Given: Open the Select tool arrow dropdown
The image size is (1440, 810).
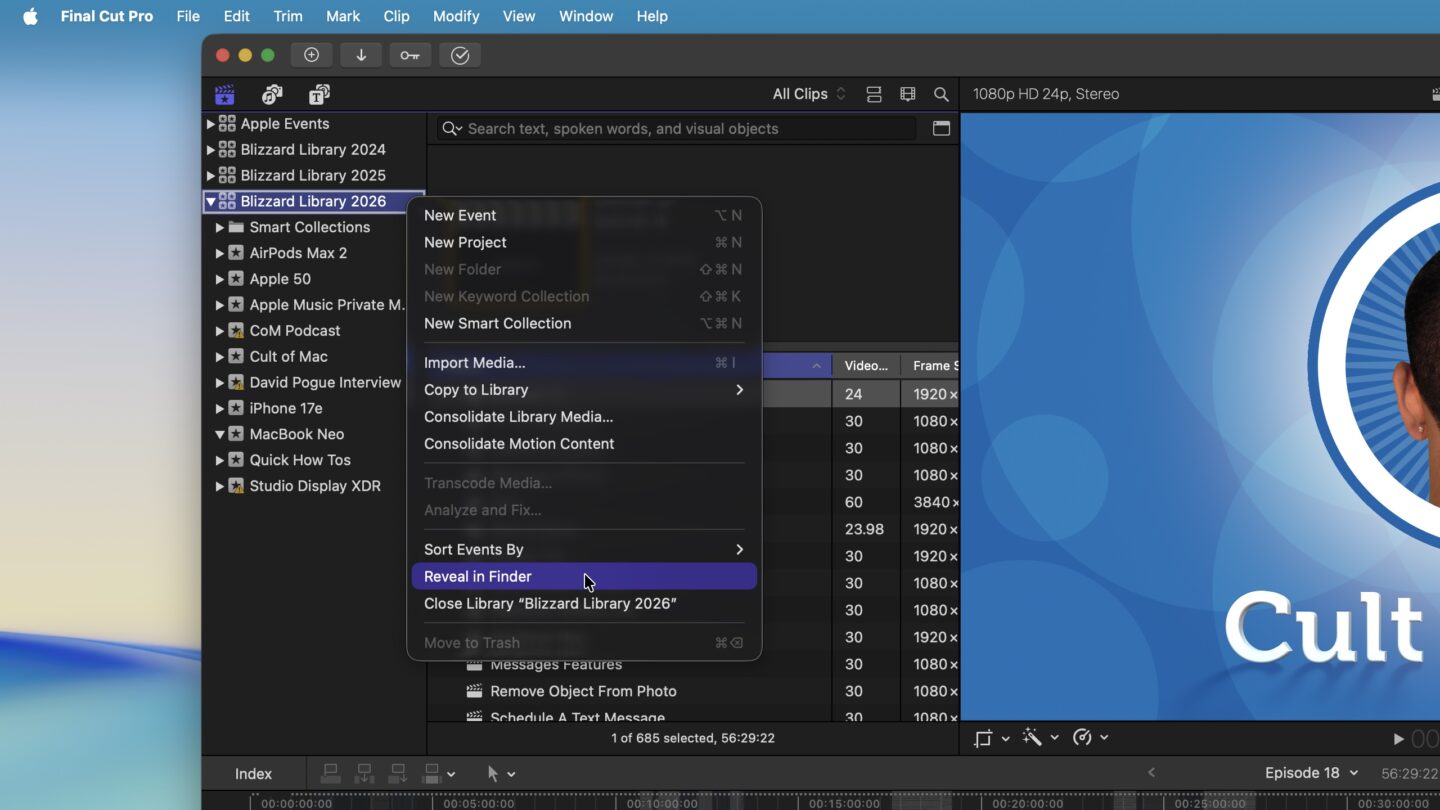Looking at the screenshot, I should pyautogui.click(x=501, y=774).
